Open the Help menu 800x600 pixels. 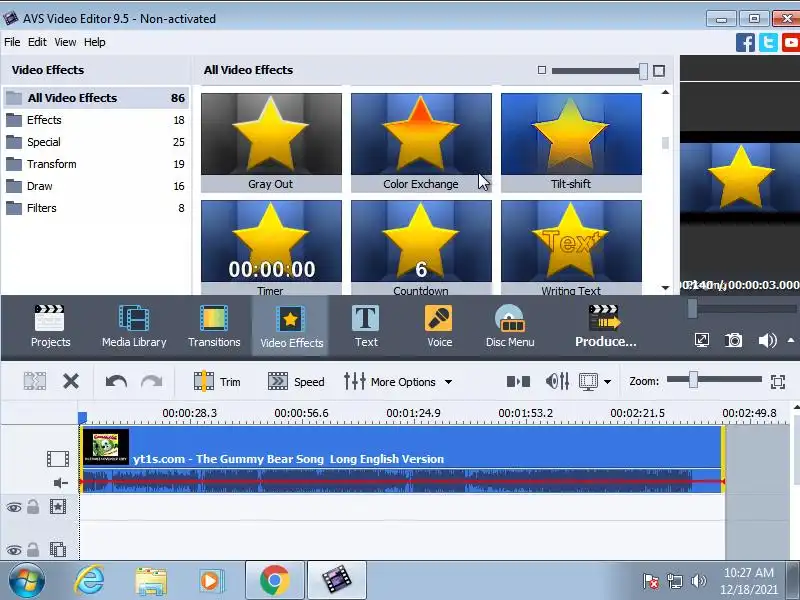coord(94,42)
